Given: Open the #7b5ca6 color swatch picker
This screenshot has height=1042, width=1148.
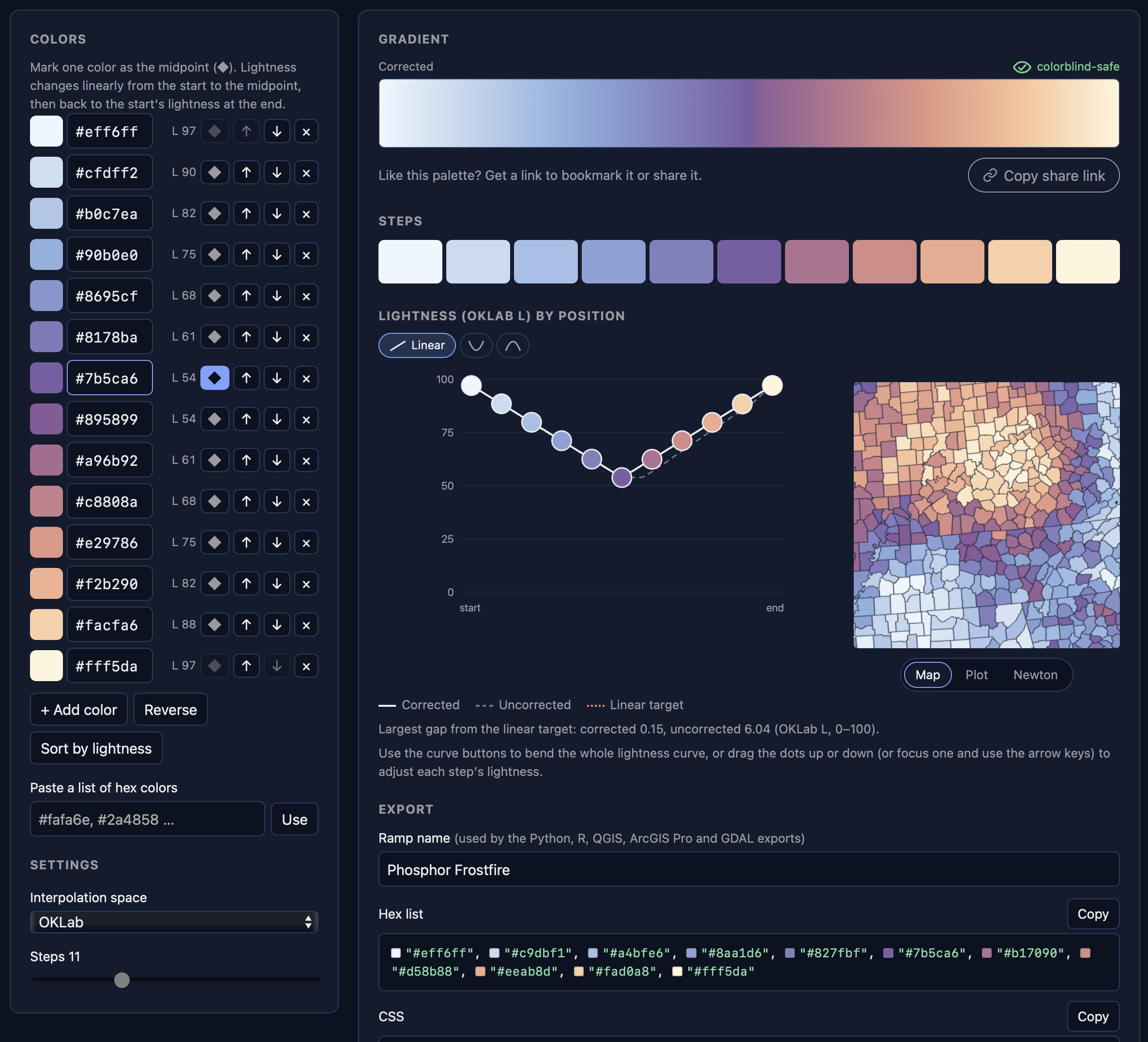Looking at the screenshot, I should point(46,378).
